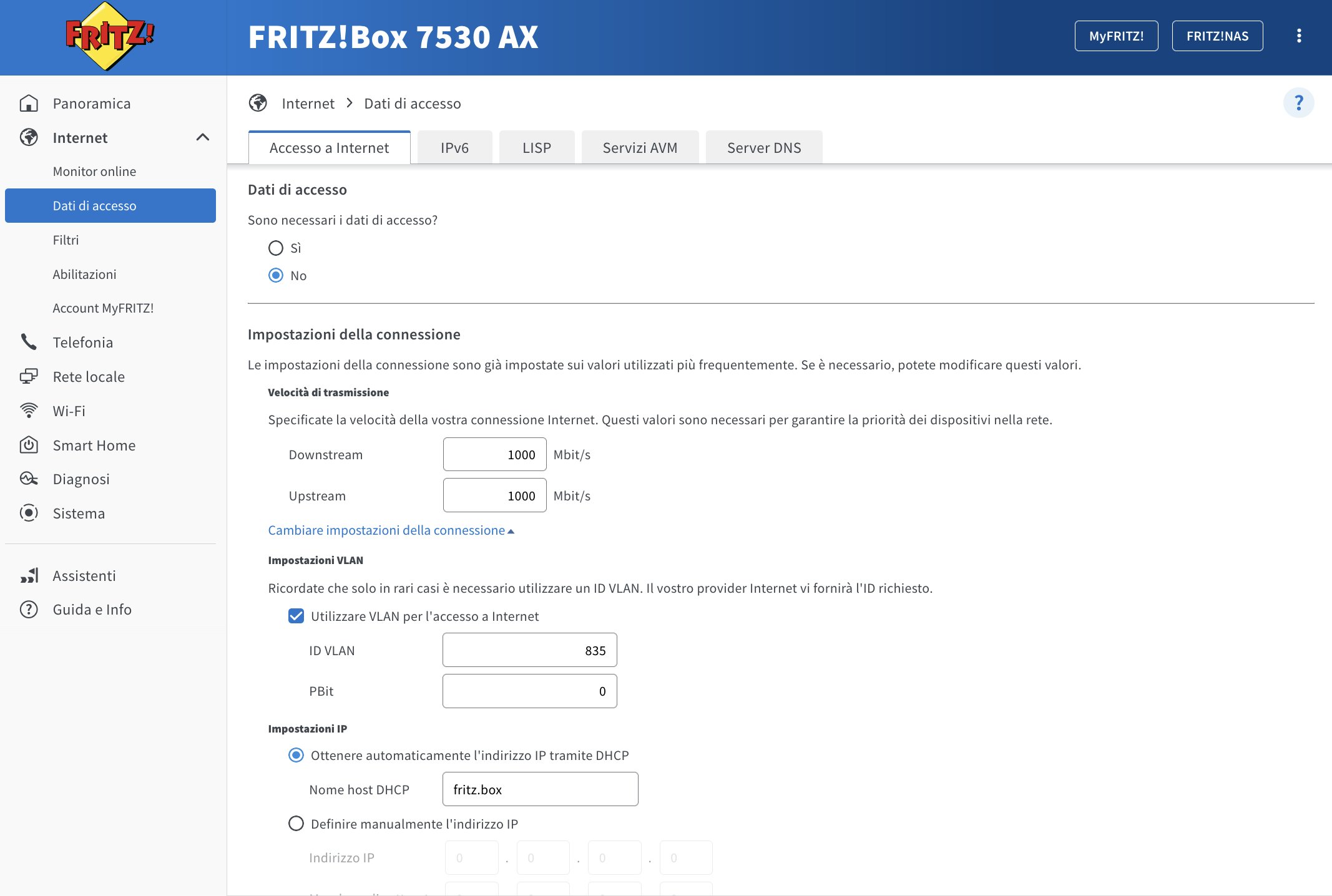Click the Telefonia phone icon
The width and height of the screenshot is (1332, 896).
click(29, 342)
